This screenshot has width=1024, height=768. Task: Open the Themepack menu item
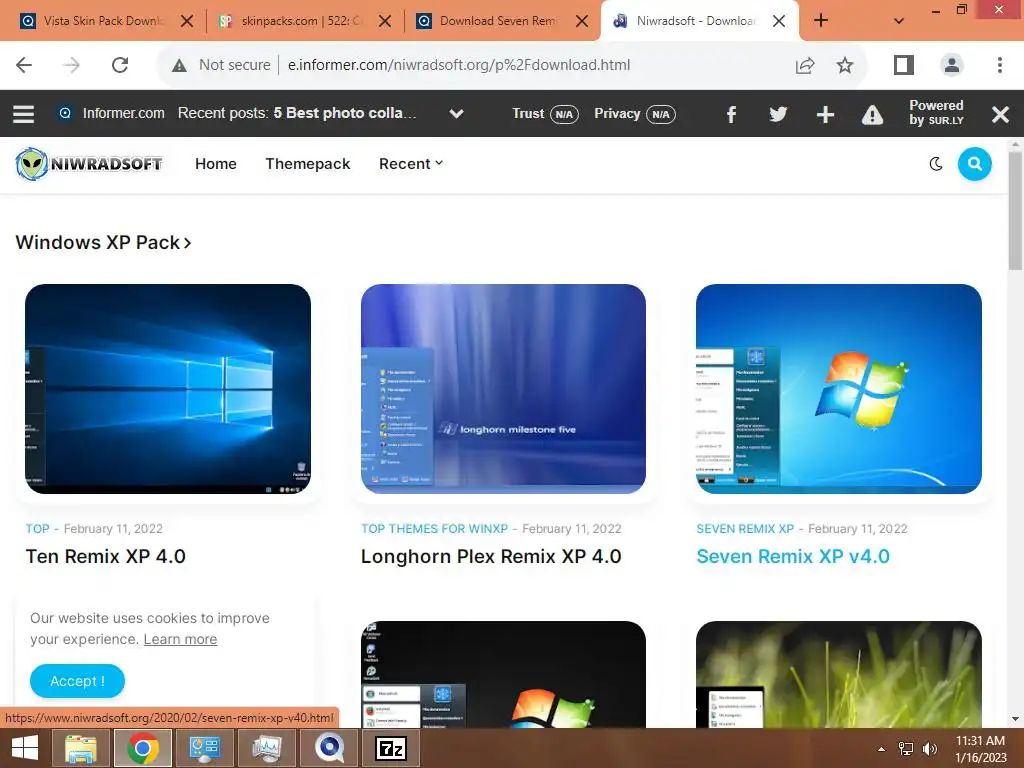[308, 164]
